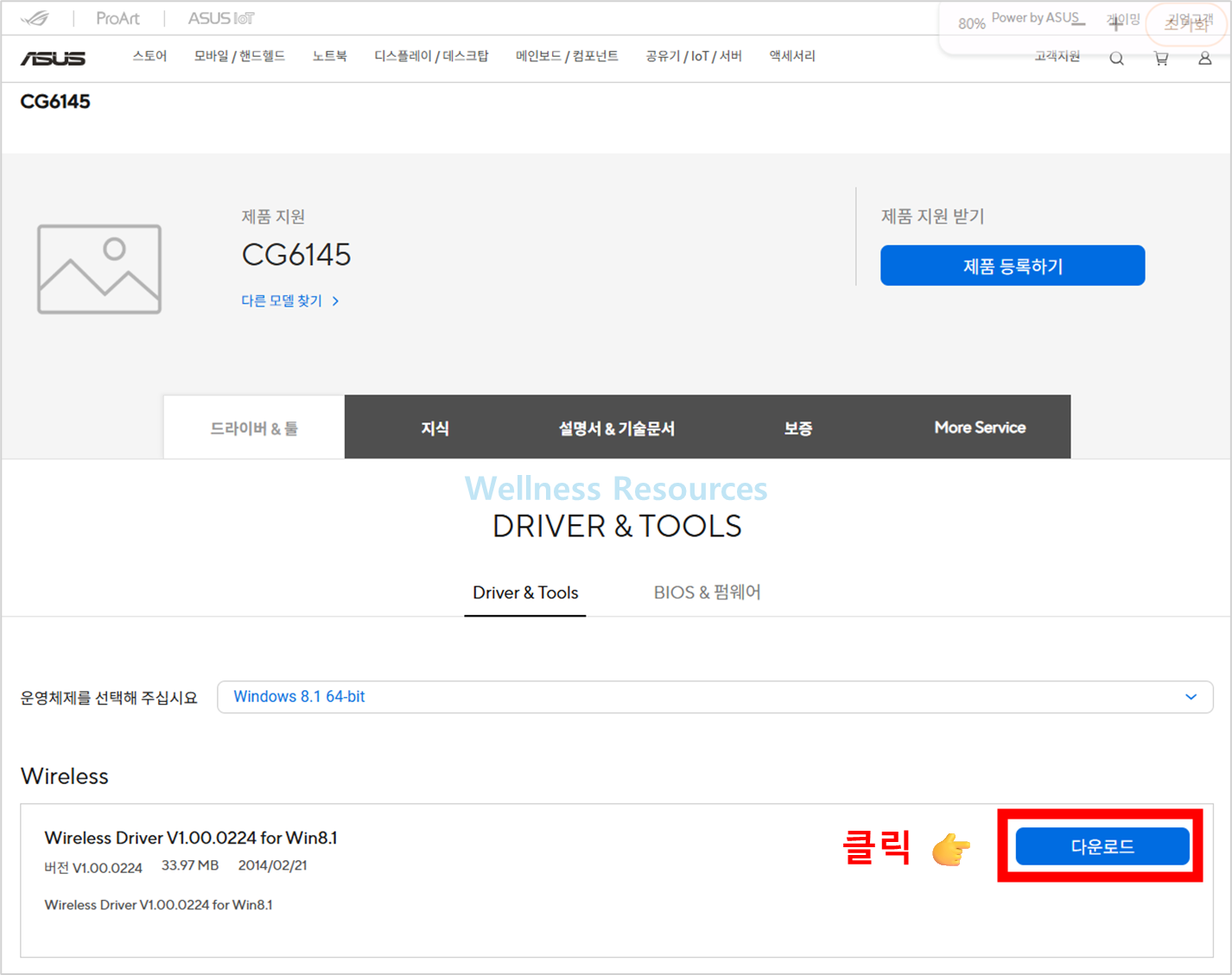
Task: Open the user account icon
Action: coord(1204,59)
